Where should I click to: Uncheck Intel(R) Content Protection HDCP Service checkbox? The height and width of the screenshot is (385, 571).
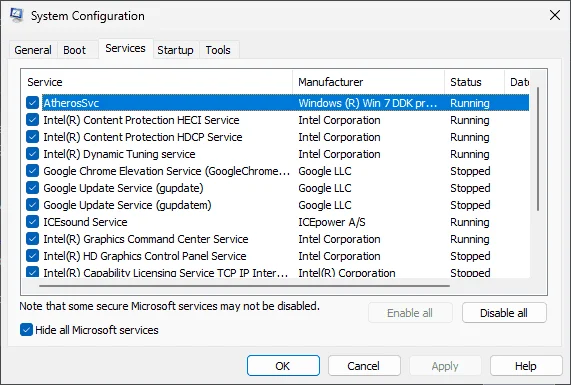pyautogui.click(x=32, y=137)
